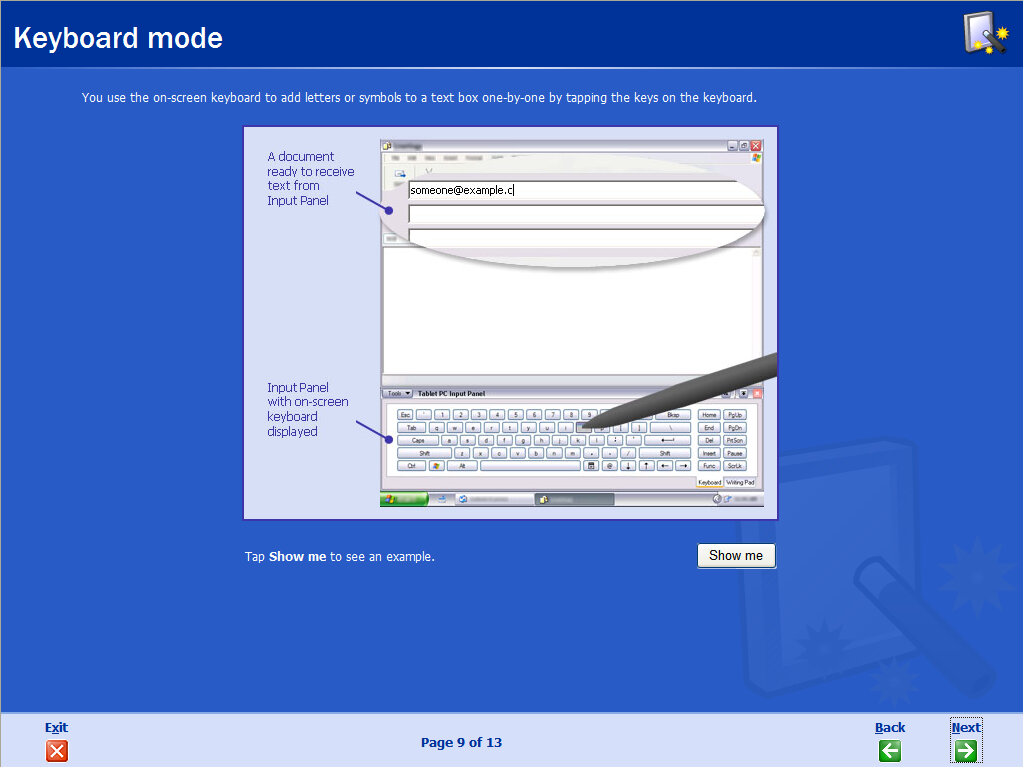Screen dimensions: 1024x768
Task: Click the Next green arrow icon
Action: 966,751
